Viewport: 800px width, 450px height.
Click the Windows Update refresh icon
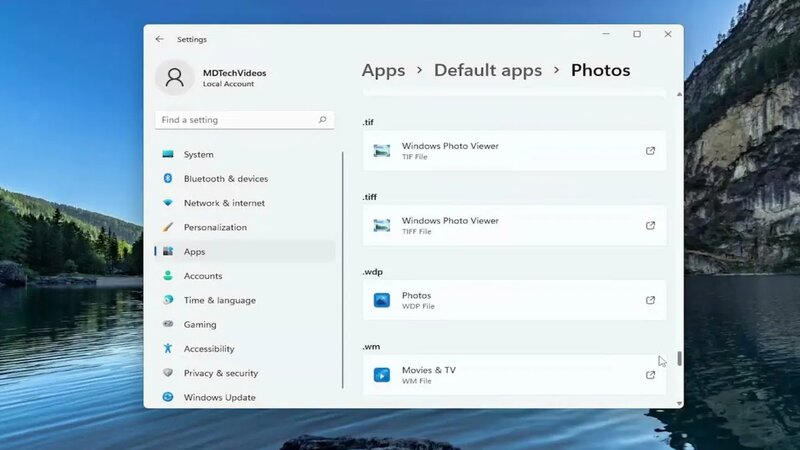(x=168, y=396)
